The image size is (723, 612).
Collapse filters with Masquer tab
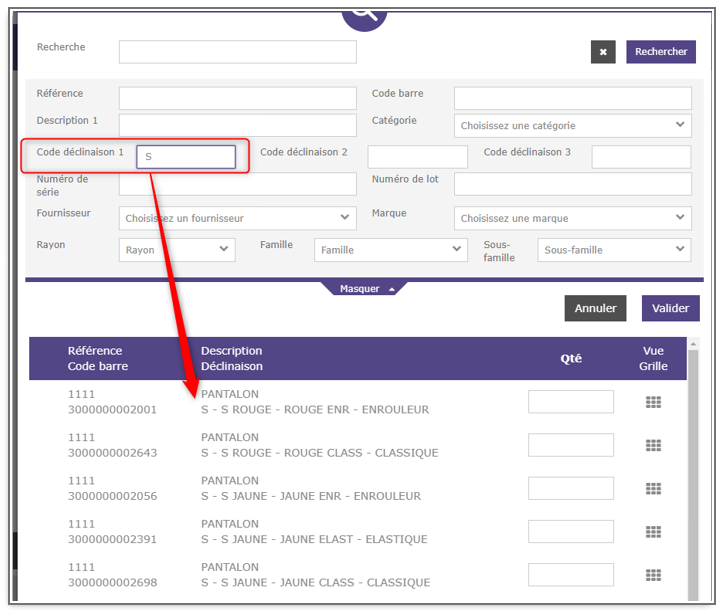tap(364, 288)
